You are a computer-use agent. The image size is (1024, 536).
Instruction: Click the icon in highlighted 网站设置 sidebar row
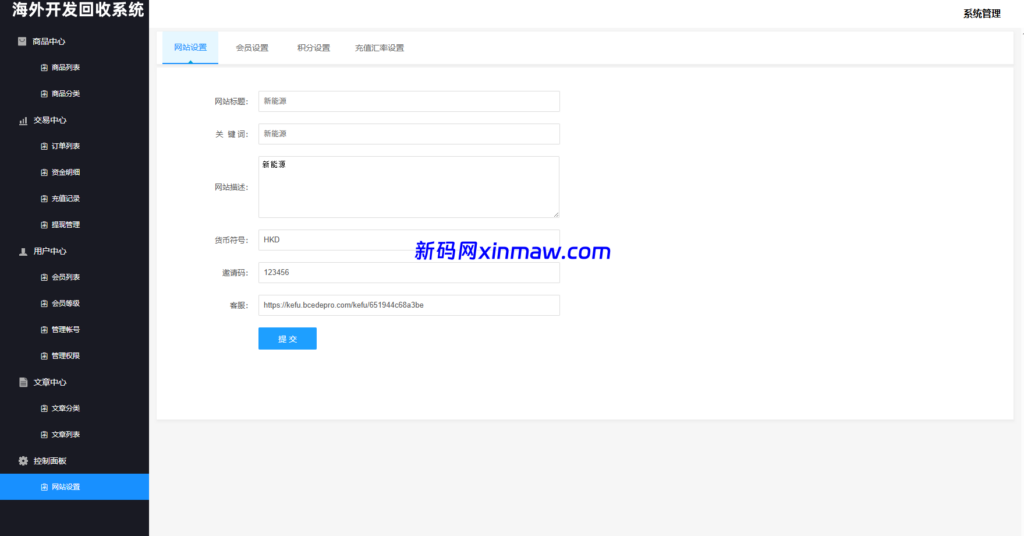(x=44, y=487)
